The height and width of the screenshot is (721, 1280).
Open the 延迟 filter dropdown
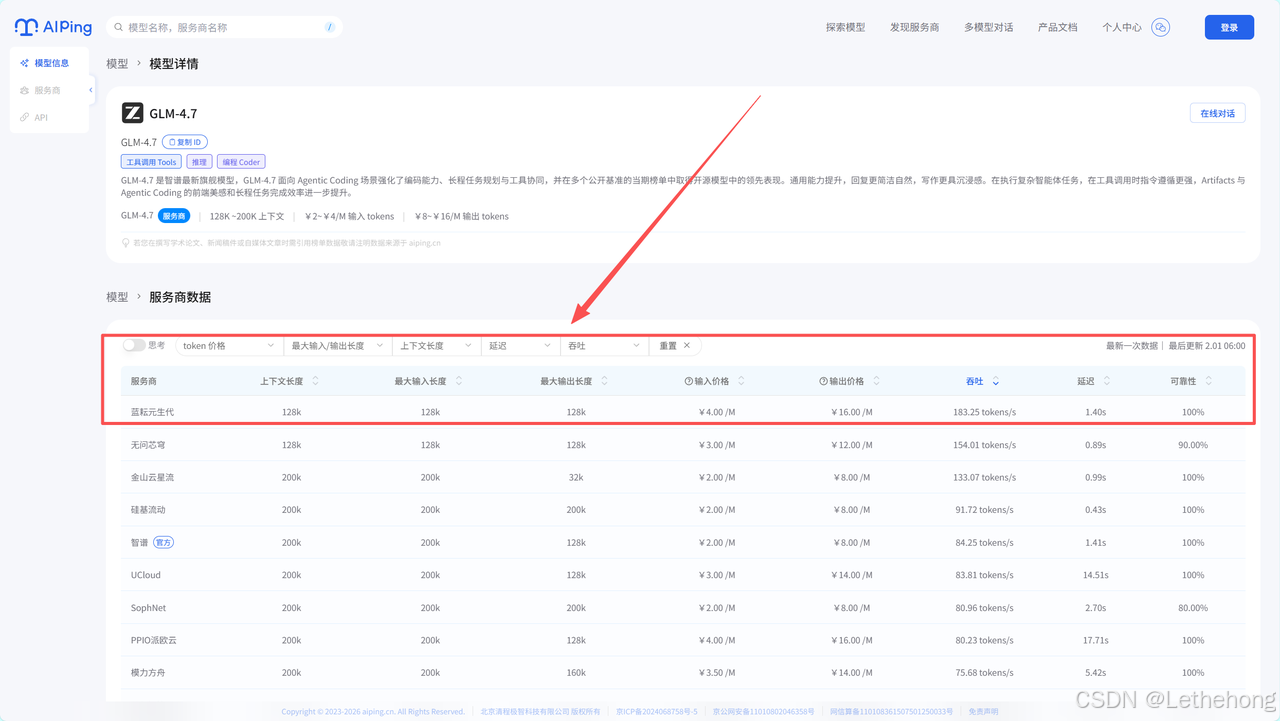pos(520,346)
